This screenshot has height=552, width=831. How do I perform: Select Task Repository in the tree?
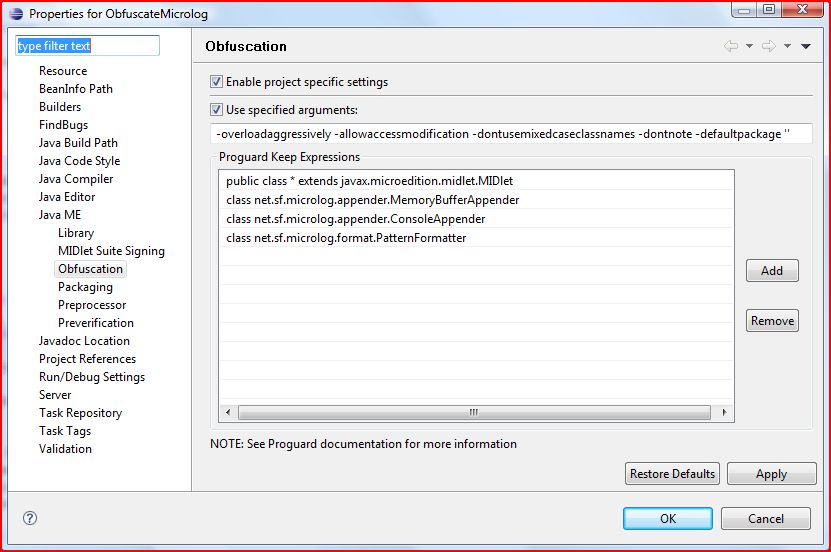coord(81,413)
